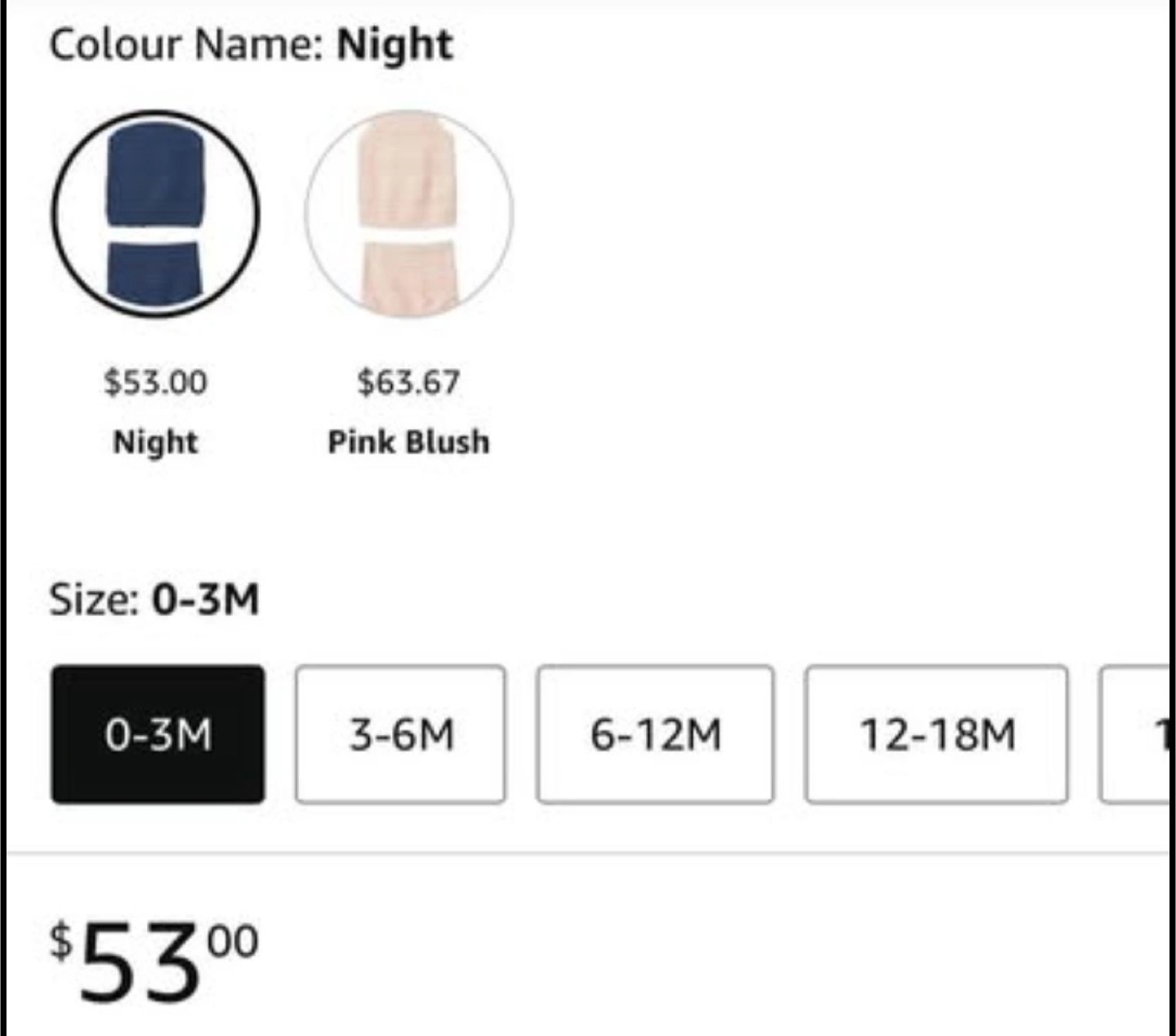The width and height of the screenshot is (1176, 1036).
Task: Click the Night label below the swatch
Action: point(155,442)
